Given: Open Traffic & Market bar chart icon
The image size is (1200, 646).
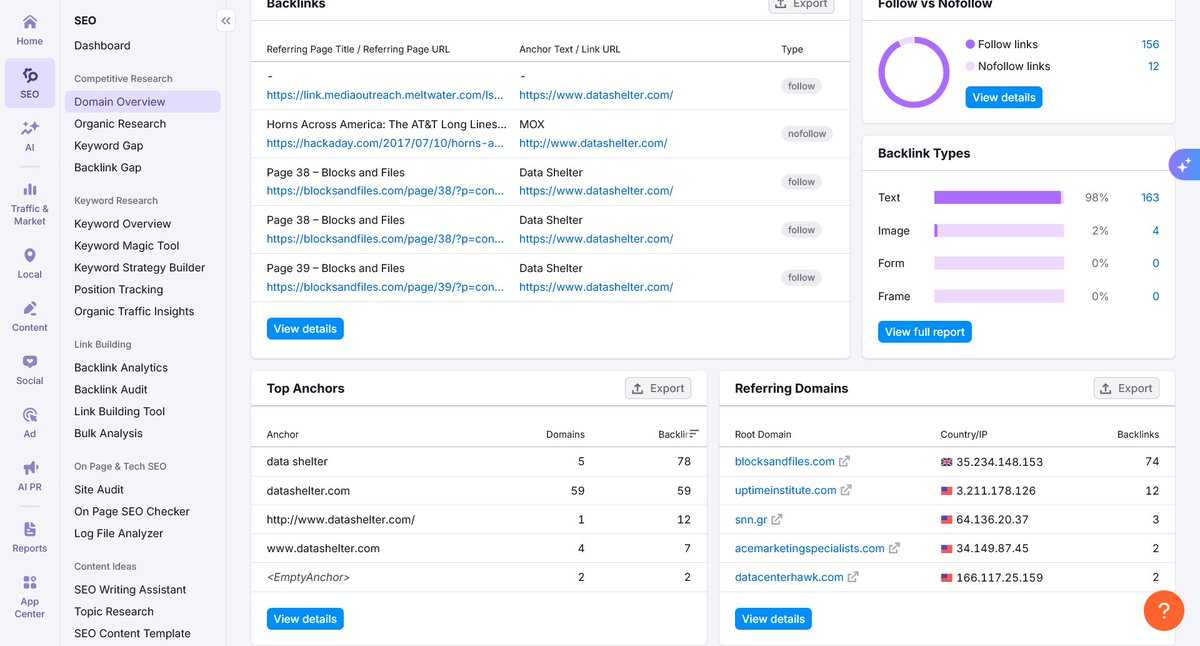Looking at the screenshot, I should click(30, 189).
